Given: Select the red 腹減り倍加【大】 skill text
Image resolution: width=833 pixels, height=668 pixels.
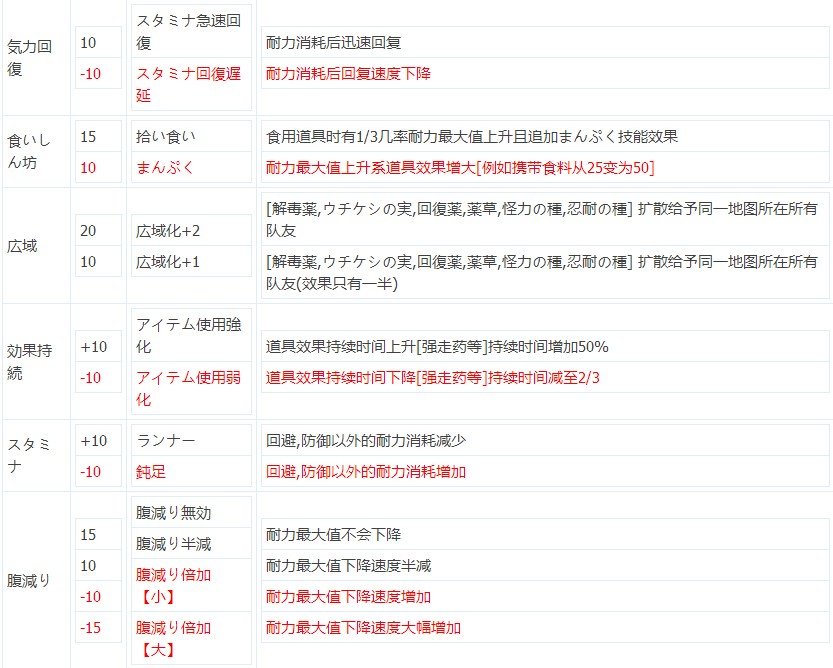Looking at the screenshot, I should 173,639.
